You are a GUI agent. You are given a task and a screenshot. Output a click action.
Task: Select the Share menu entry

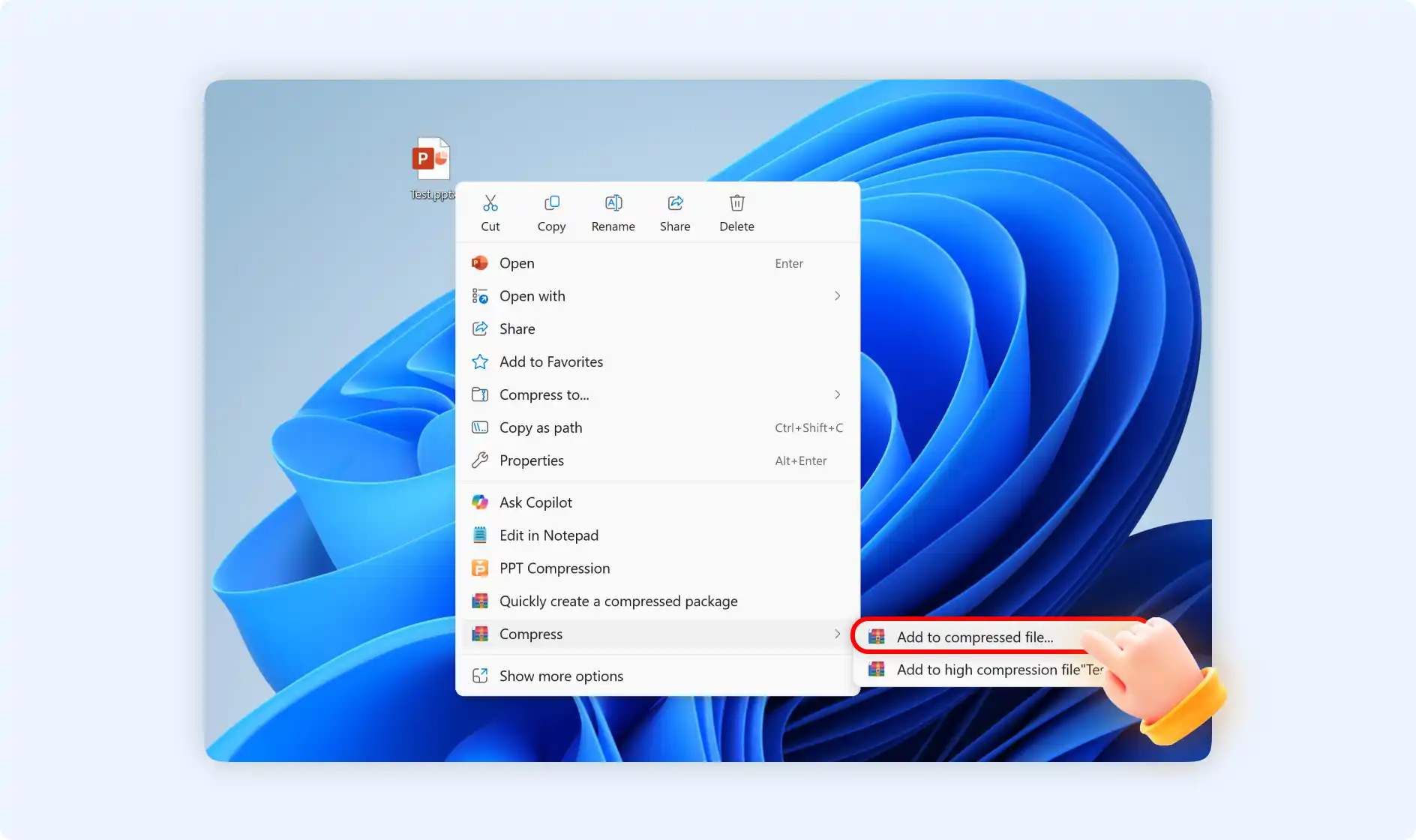coord(658,329)
